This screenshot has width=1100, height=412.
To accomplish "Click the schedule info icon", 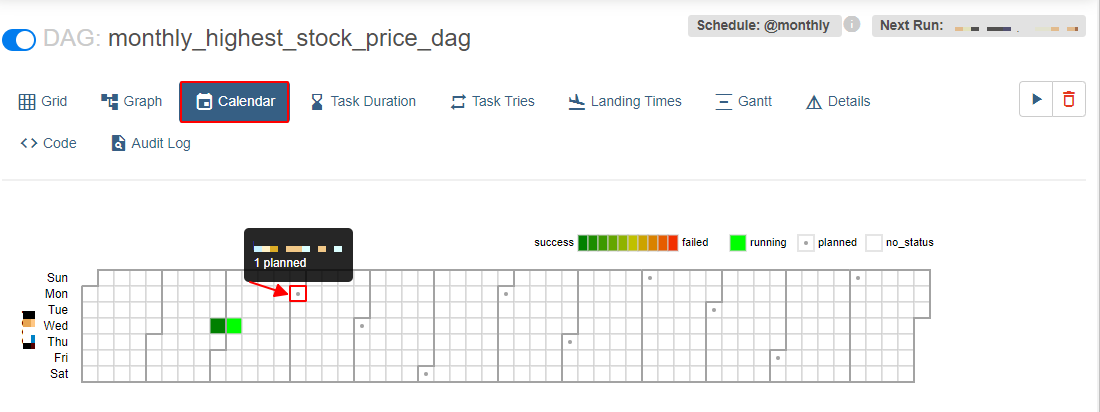I will 852,25.
